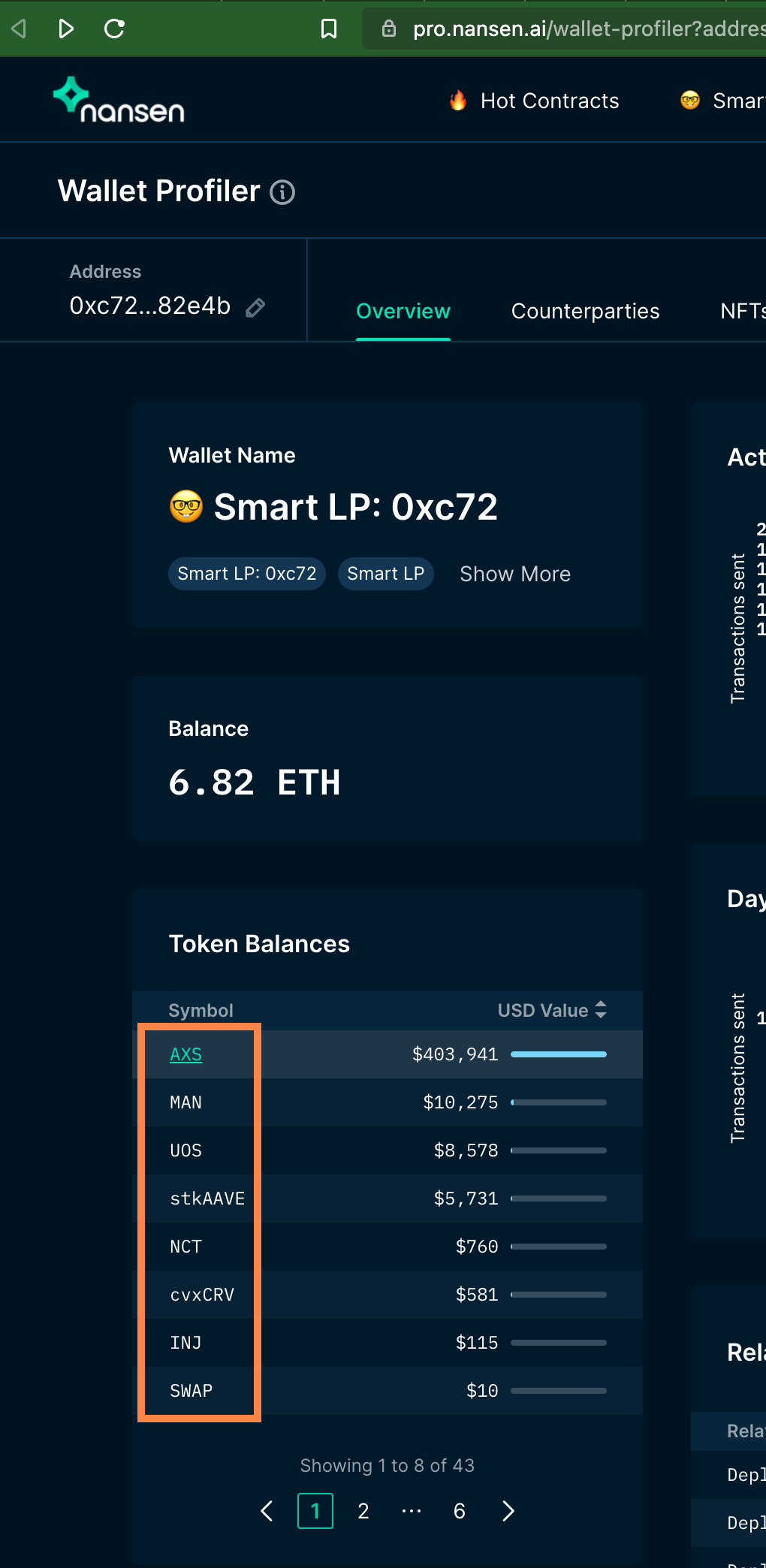Click the SWAP value bar
Screen dimensions: 766x1568
[x=559, y=1391]
